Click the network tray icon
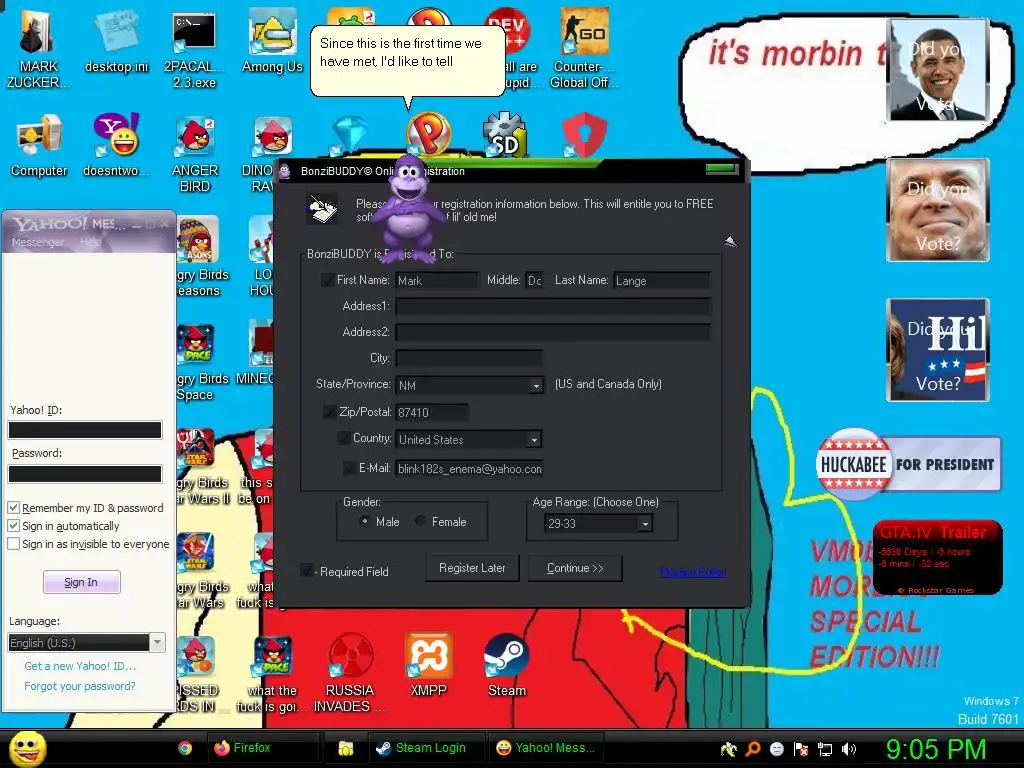 click(825, 749)
